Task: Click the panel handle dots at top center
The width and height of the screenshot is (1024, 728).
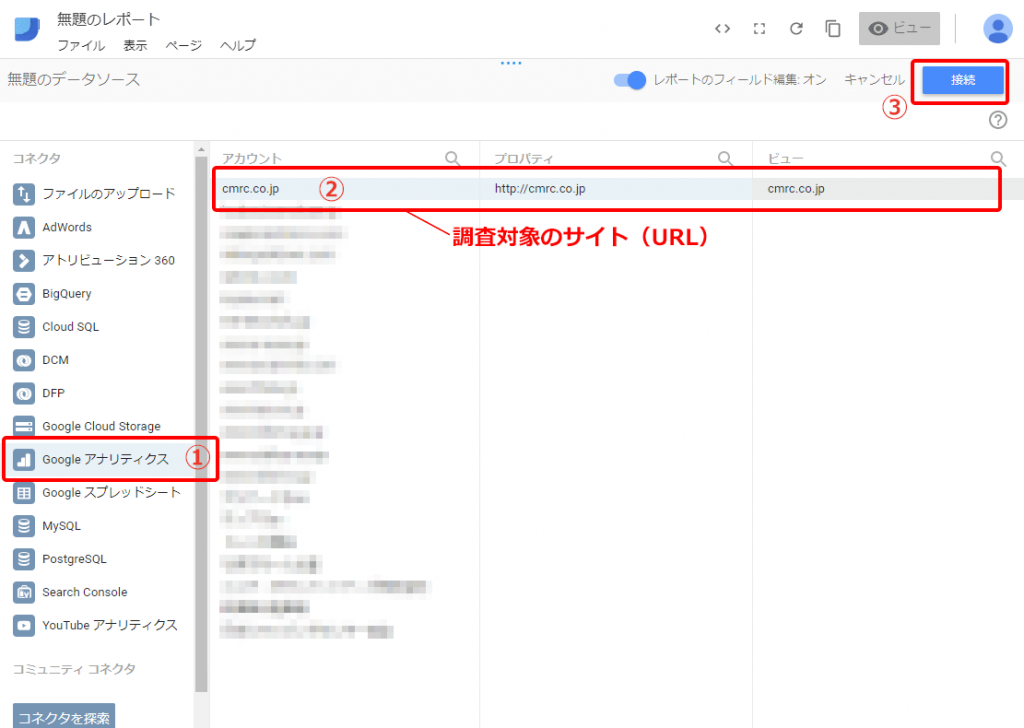Action: [511, 63]
